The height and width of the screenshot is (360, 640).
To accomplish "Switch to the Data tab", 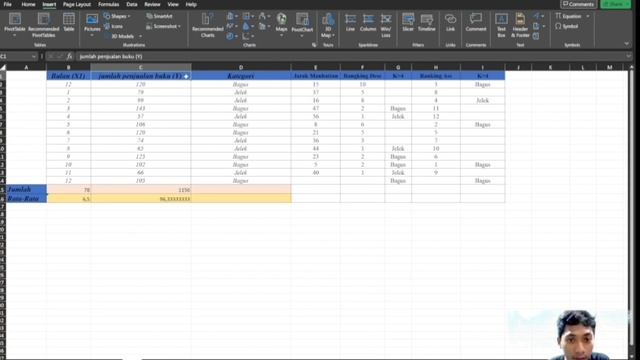I will click(x=131, y=4).
